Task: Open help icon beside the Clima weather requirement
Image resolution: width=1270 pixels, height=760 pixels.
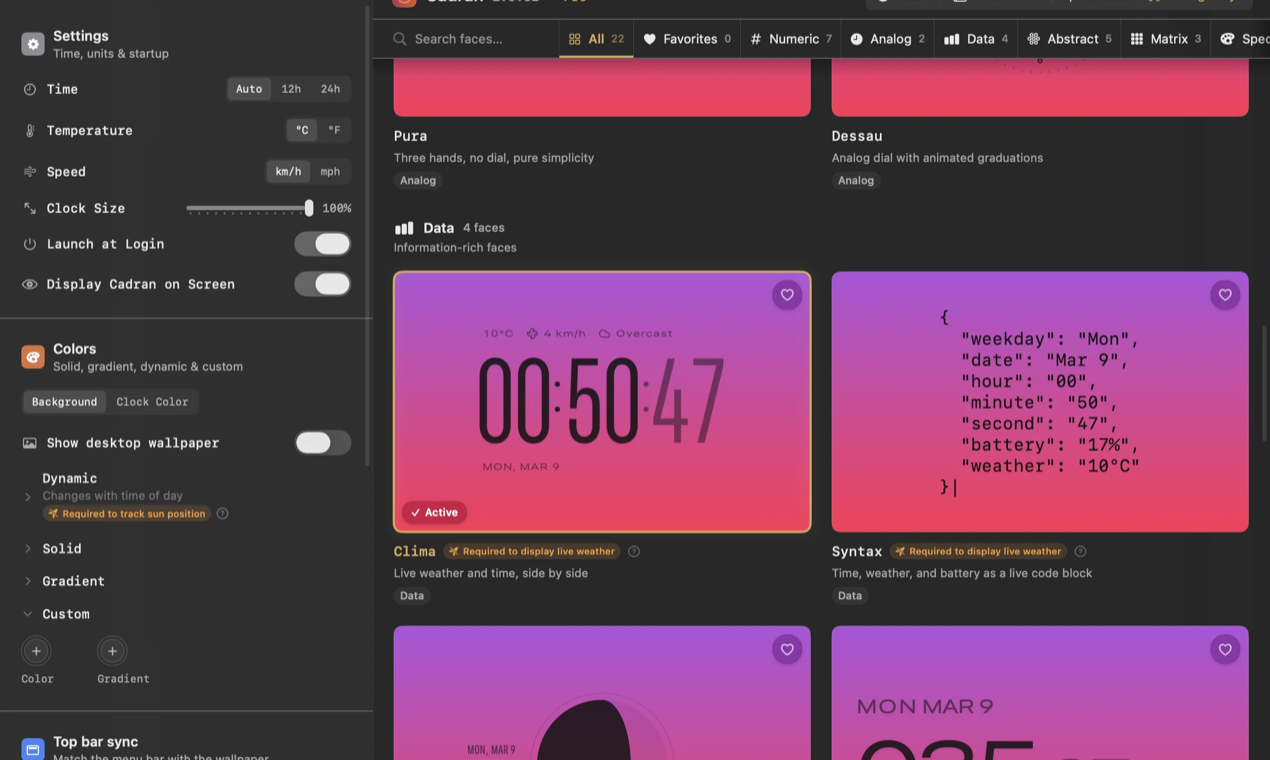Action: coord(634,551)
